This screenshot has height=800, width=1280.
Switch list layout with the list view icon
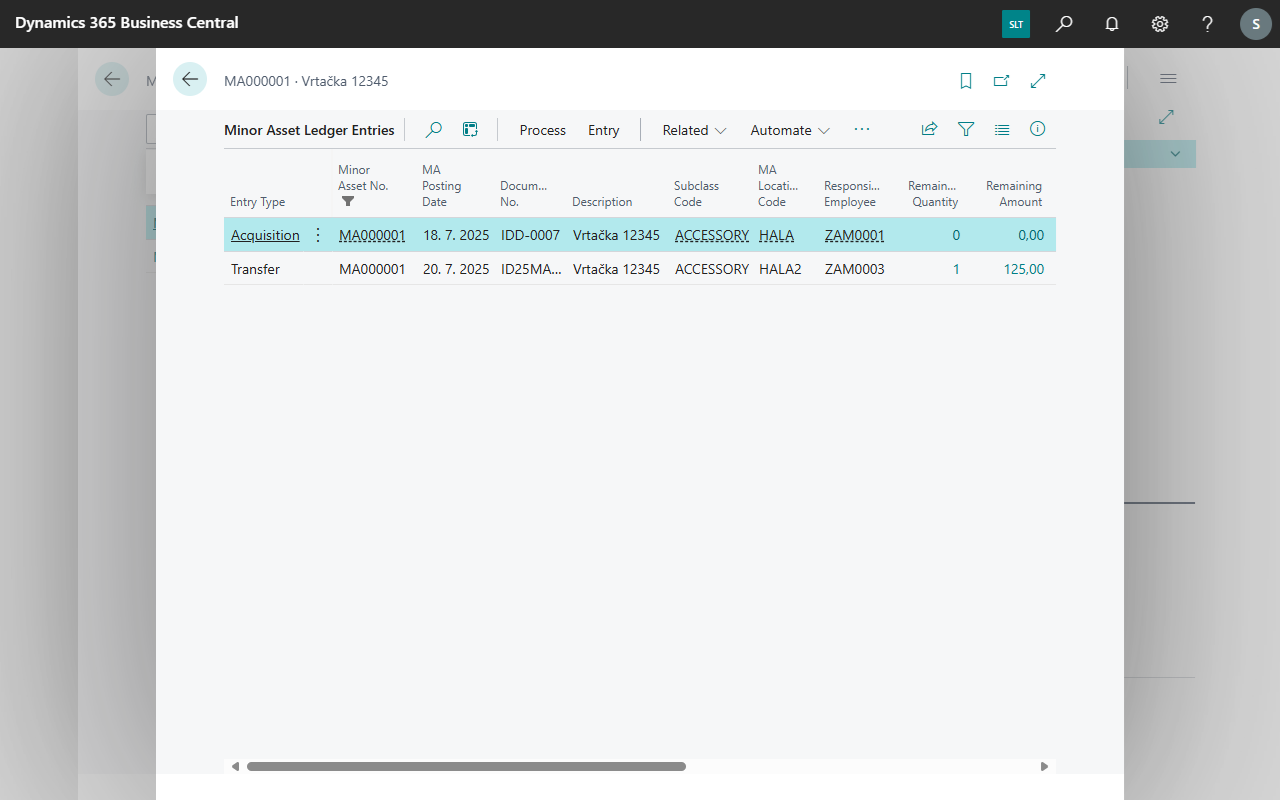1002,129
